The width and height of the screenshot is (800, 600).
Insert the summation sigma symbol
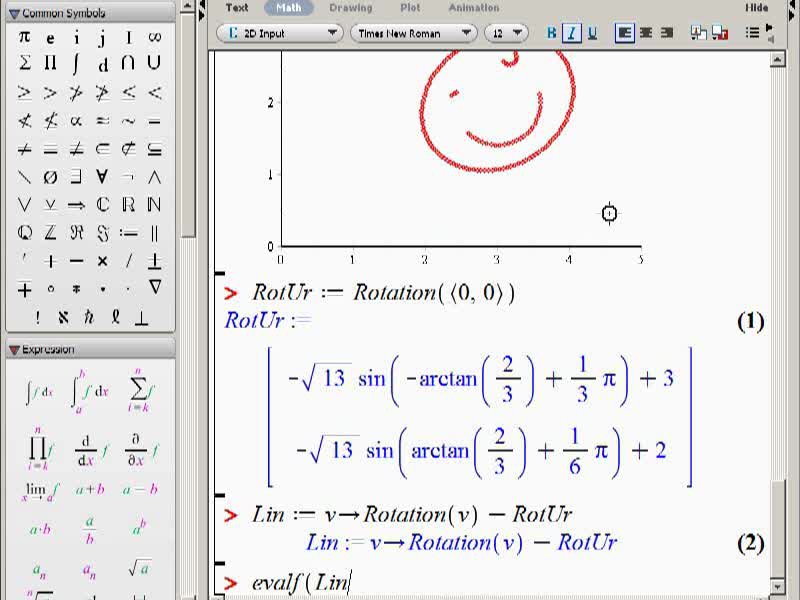coord(24,63)
